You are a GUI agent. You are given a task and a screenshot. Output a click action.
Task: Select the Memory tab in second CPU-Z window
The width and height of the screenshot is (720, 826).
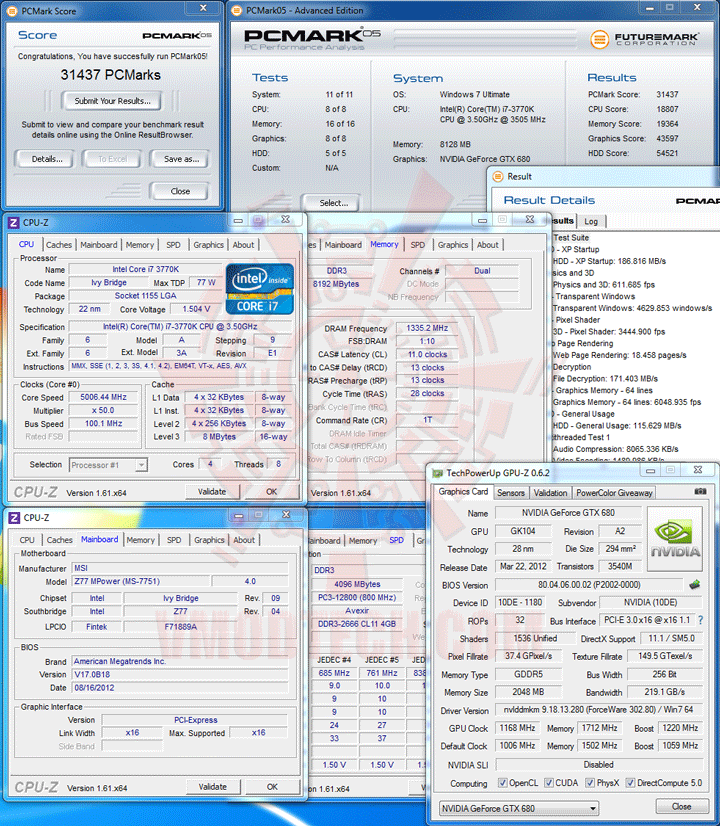tap(384, 244)
